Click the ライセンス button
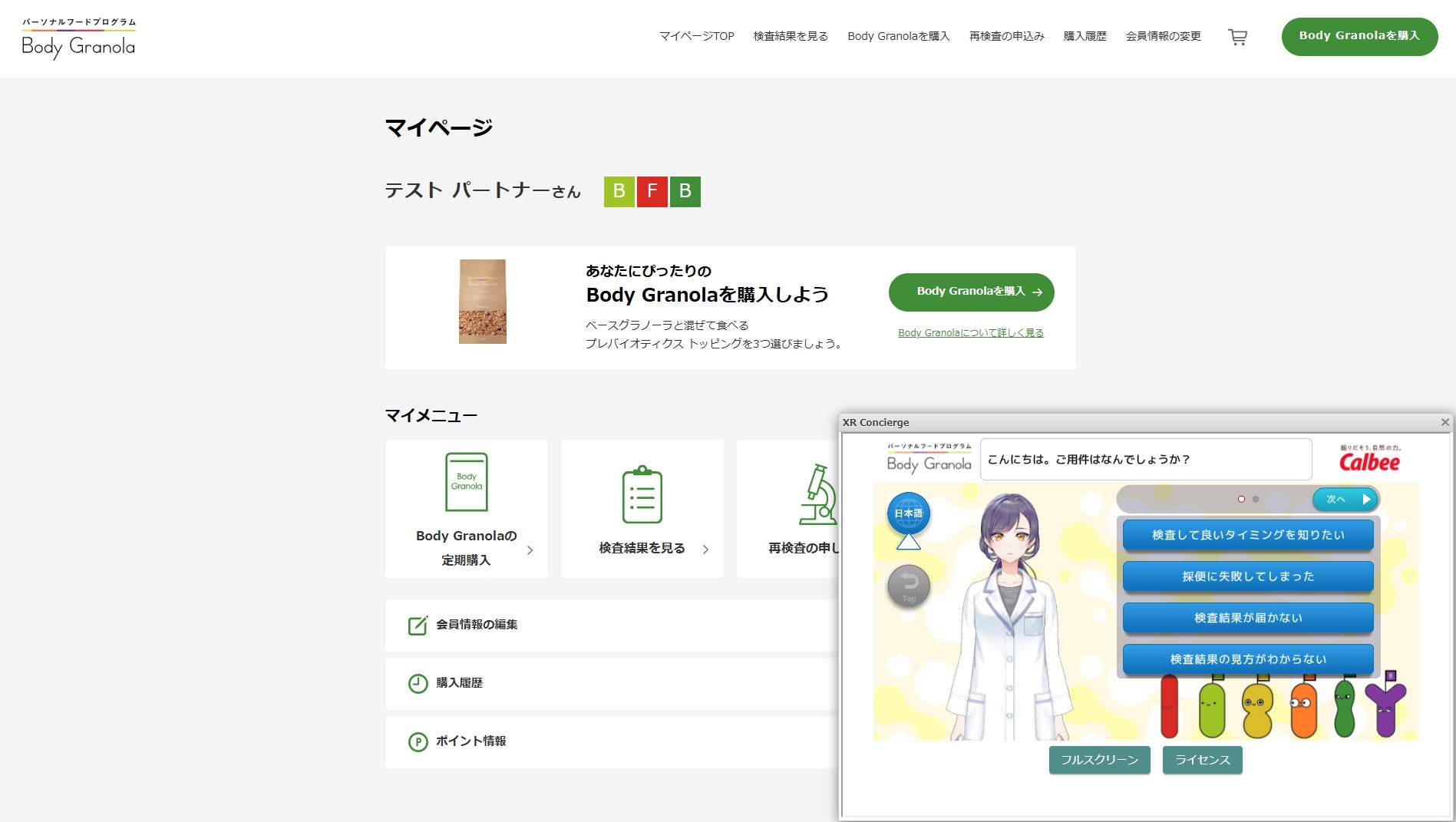1456x822 pixels. [x=1203, y=760]
